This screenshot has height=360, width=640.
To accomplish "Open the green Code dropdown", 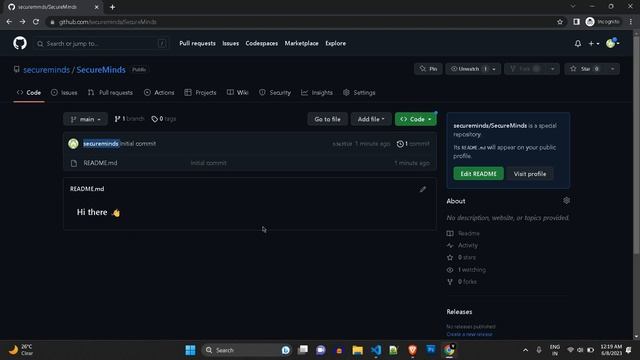I will pyautogui.click(x=416, y=119).
